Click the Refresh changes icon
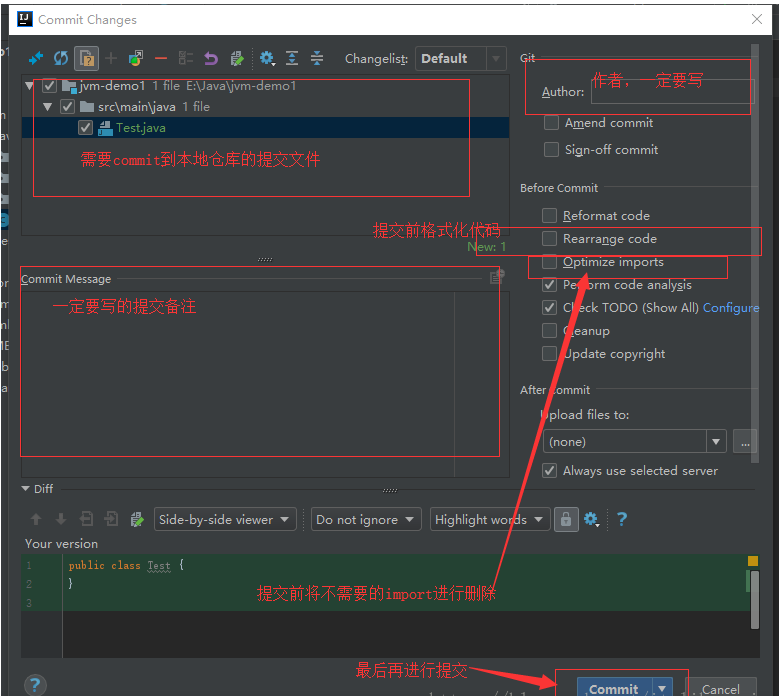The width and height of the screenshot is (779, 699). click(61, 59)
